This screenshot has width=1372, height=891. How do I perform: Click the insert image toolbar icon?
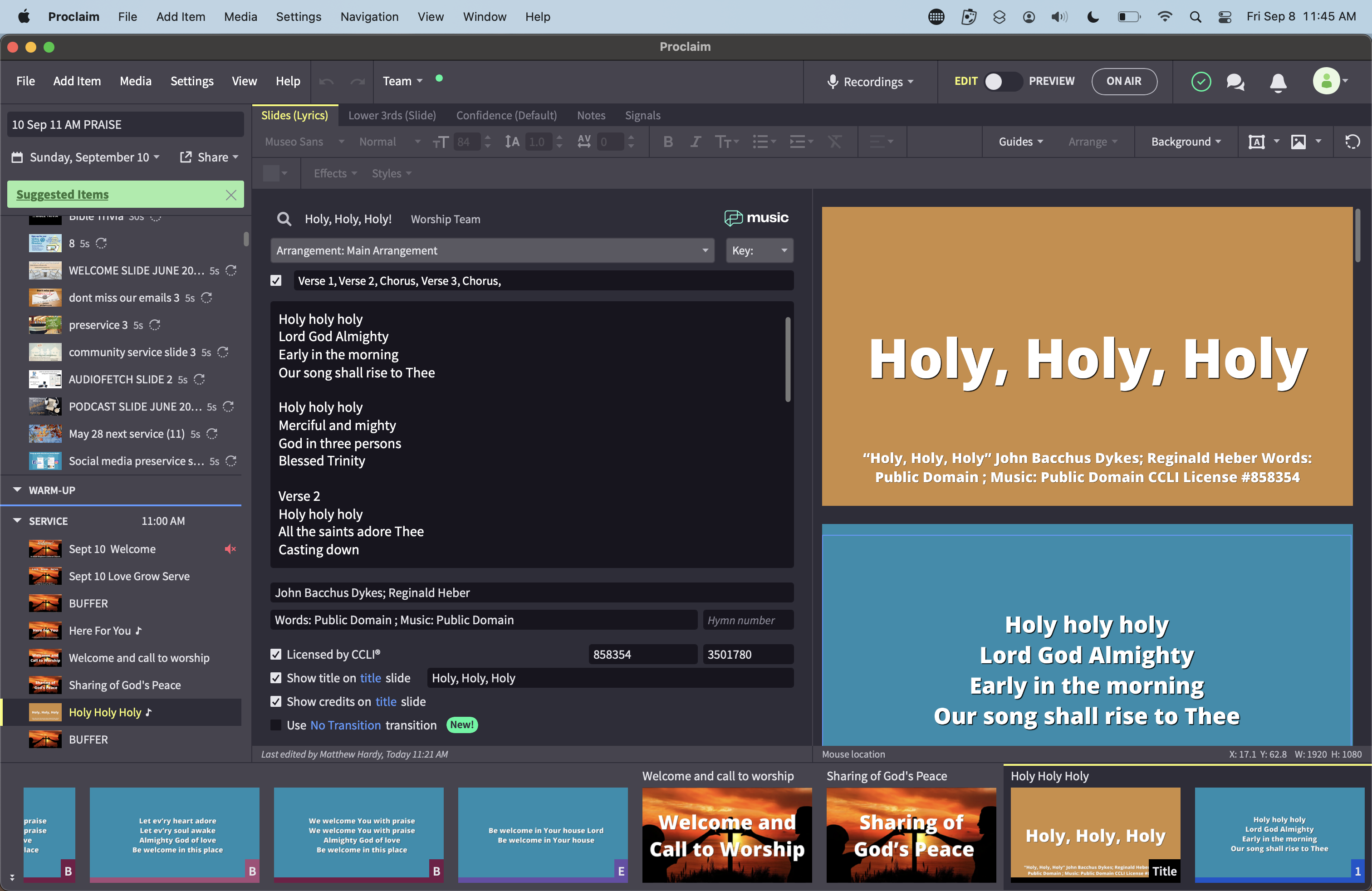[x=1298, y=142]
